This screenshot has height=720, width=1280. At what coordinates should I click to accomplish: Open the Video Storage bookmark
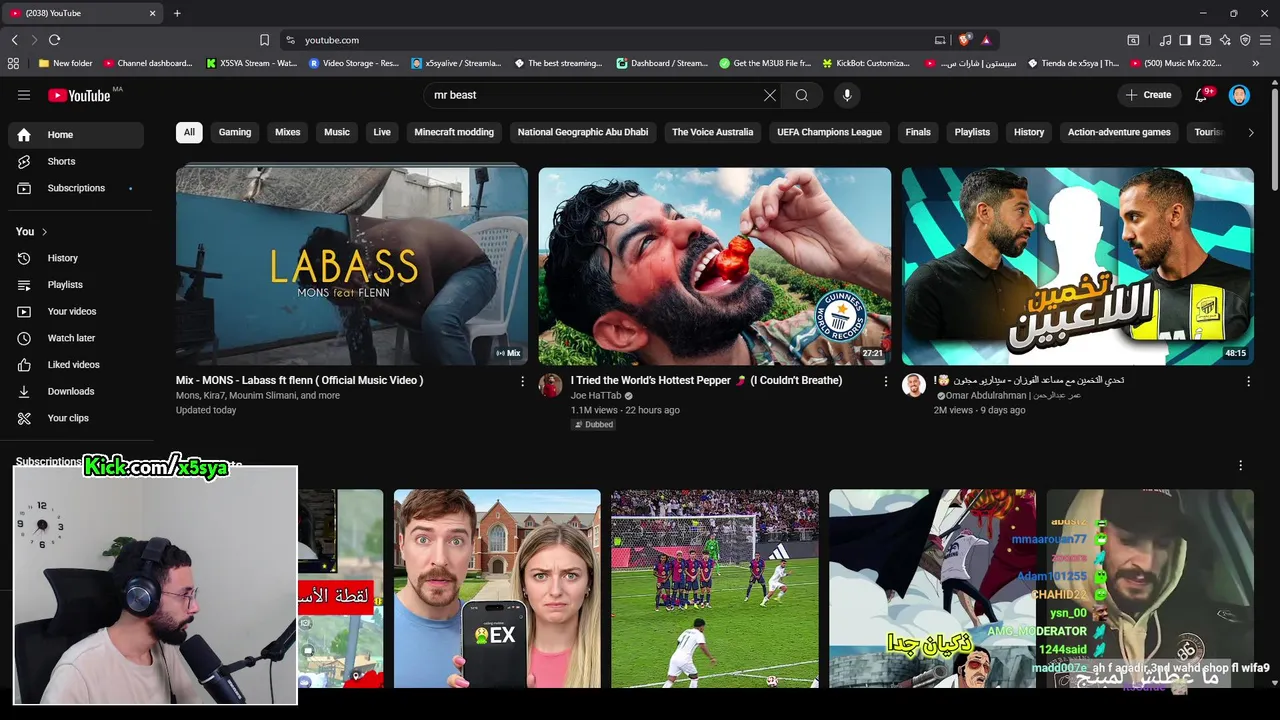[x=354, y=63]
